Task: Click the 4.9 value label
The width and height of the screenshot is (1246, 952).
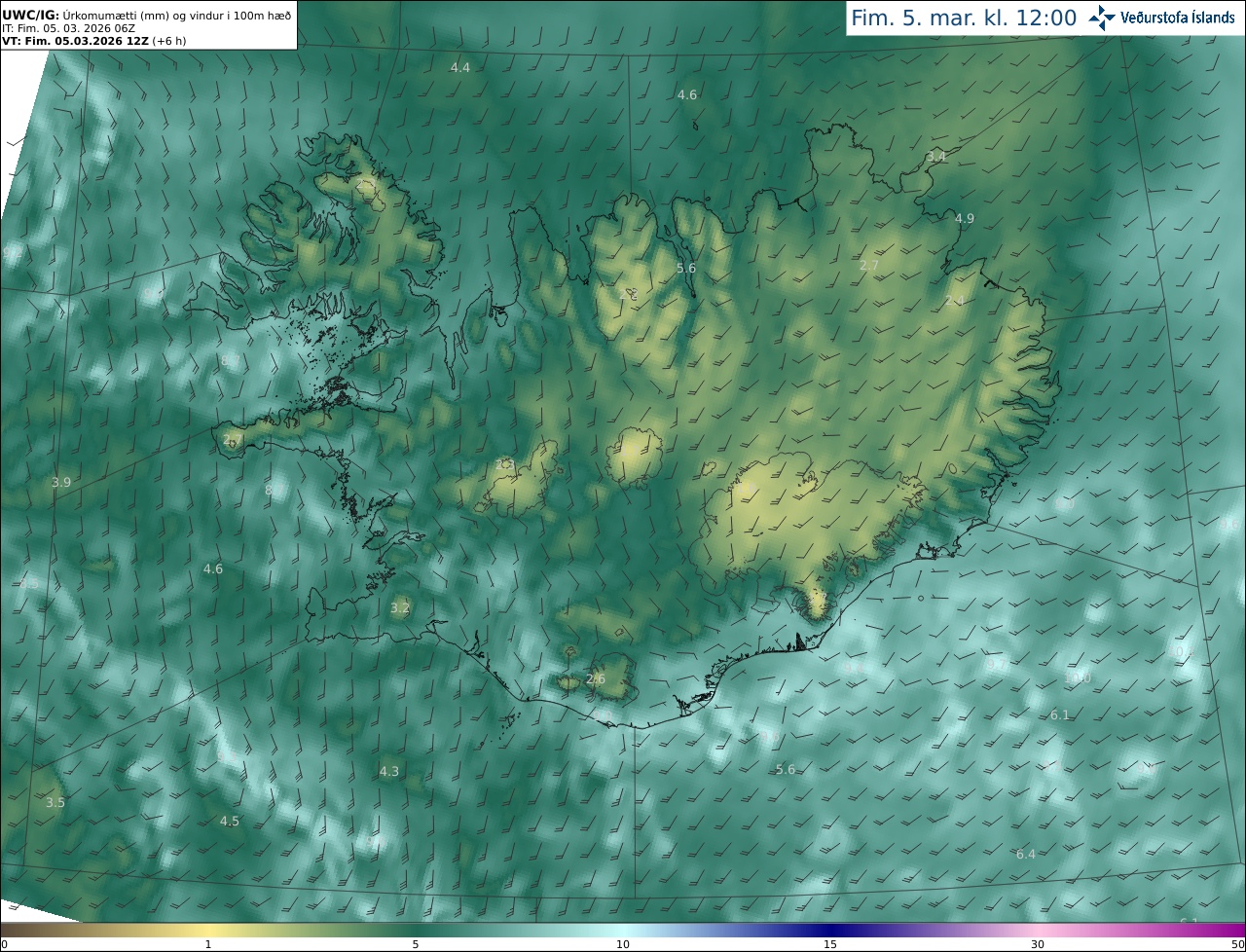Action: coord(965,218)
